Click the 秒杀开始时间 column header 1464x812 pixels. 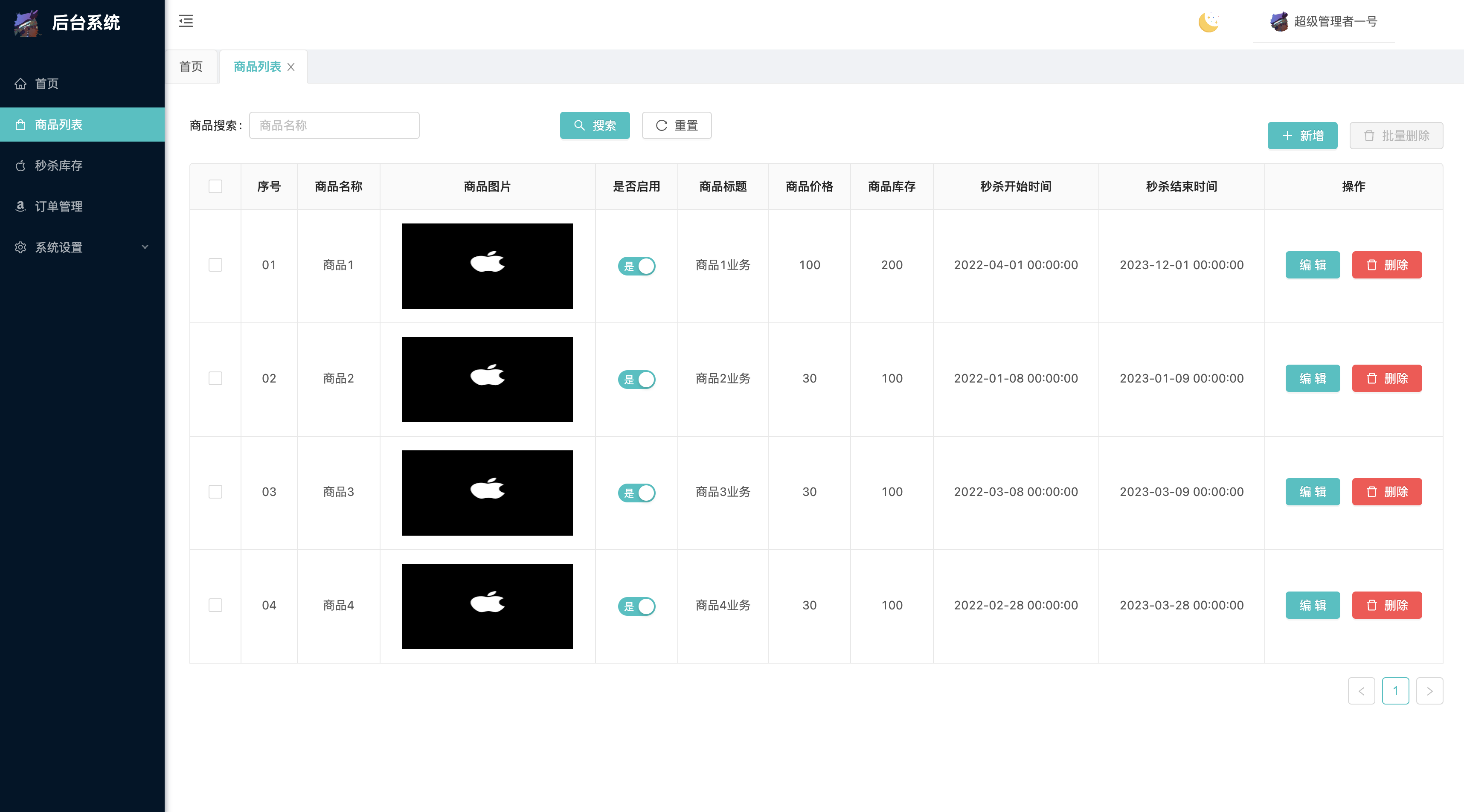tap(1016, 186)
